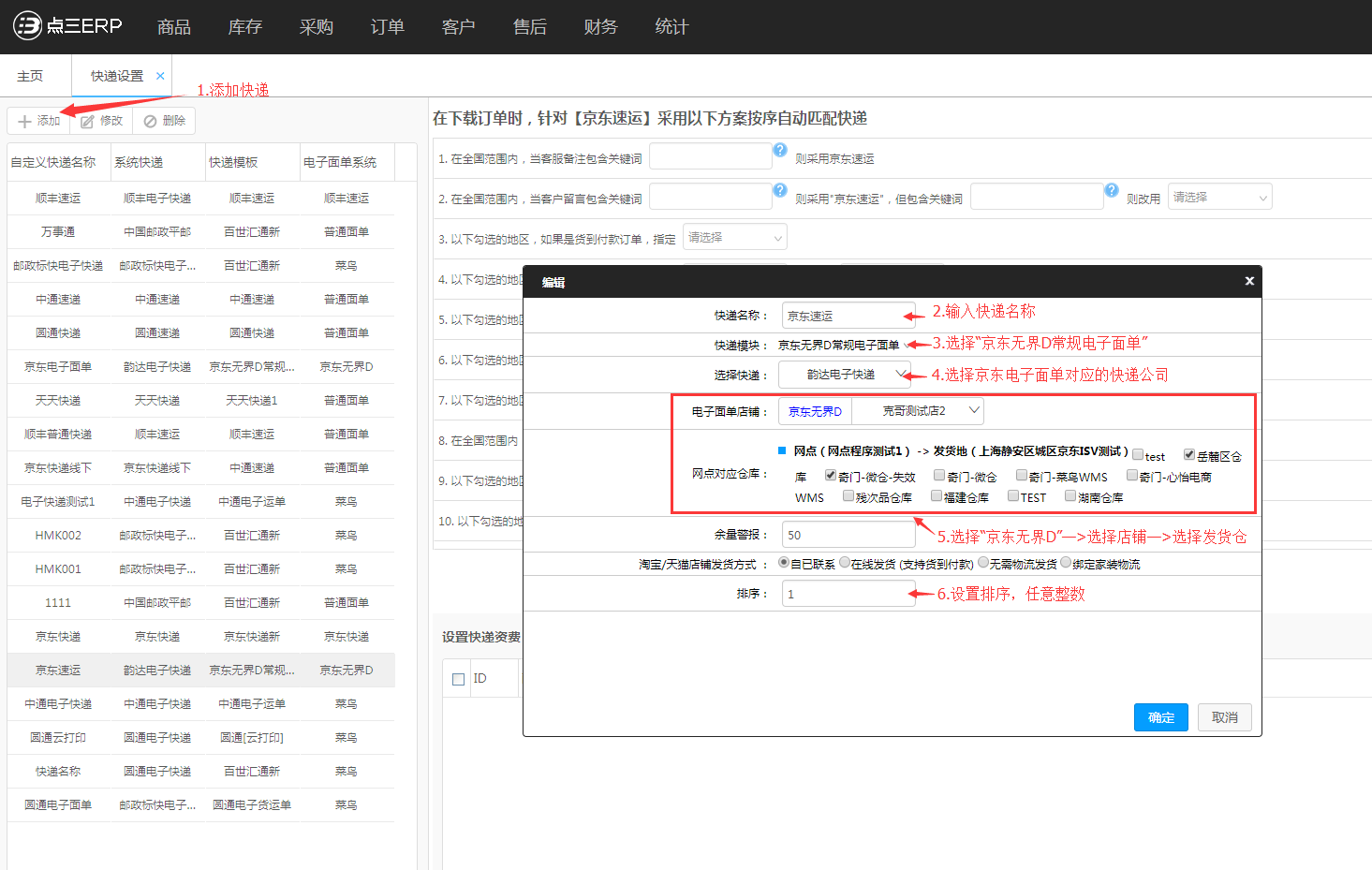The width and height of the screenshot is (1372, 870).
Task: Open the 采购 menu
Action: pyautogui.click(x=317, y=27)
